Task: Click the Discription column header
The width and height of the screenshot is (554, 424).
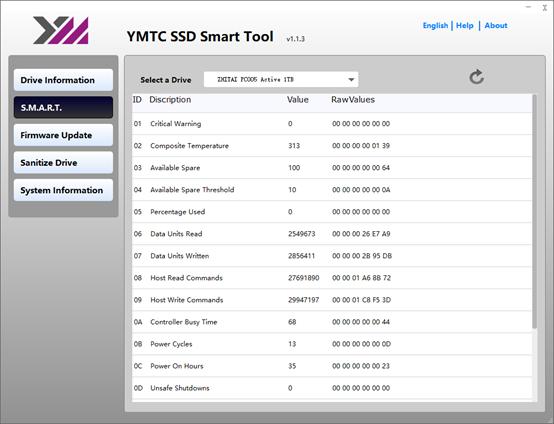Action: point(170,100)
